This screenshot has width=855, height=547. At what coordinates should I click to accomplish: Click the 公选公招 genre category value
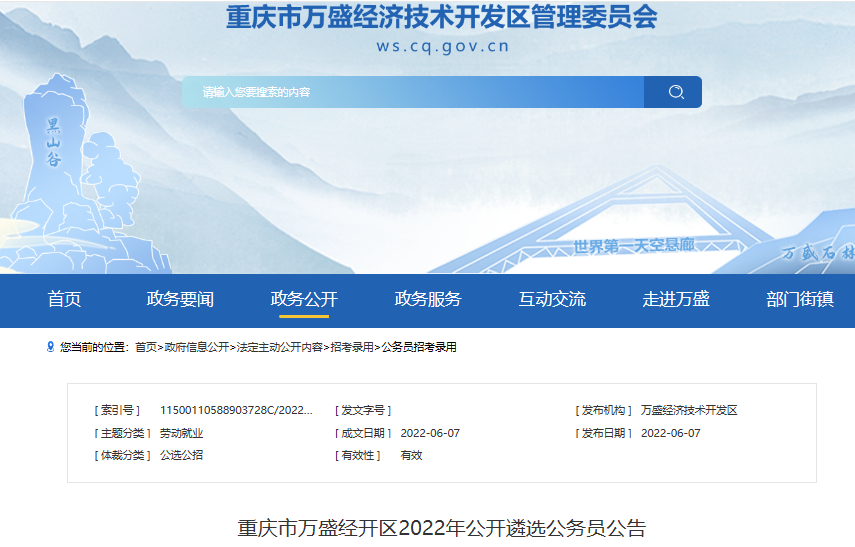(182, 455)
